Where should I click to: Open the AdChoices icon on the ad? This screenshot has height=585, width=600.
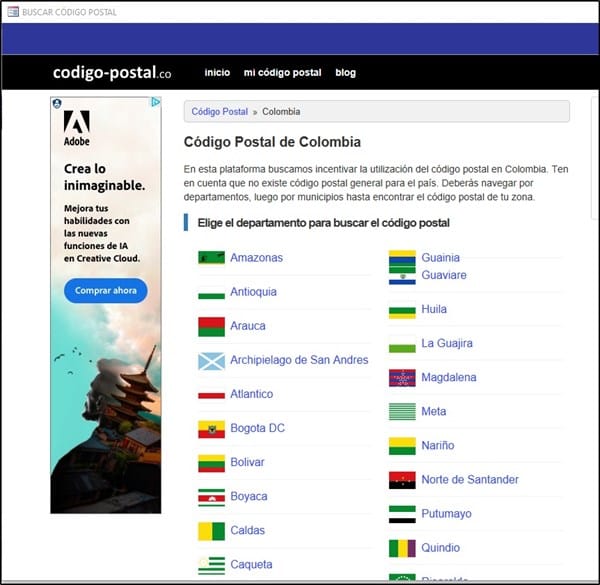[155, 102]
